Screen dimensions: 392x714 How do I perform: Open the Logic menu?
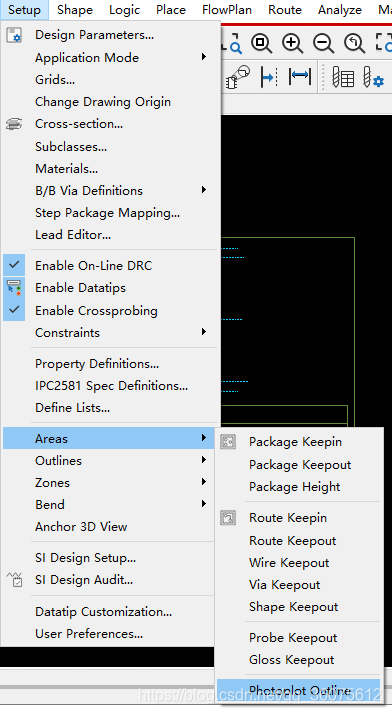click(x=124, y=10)
